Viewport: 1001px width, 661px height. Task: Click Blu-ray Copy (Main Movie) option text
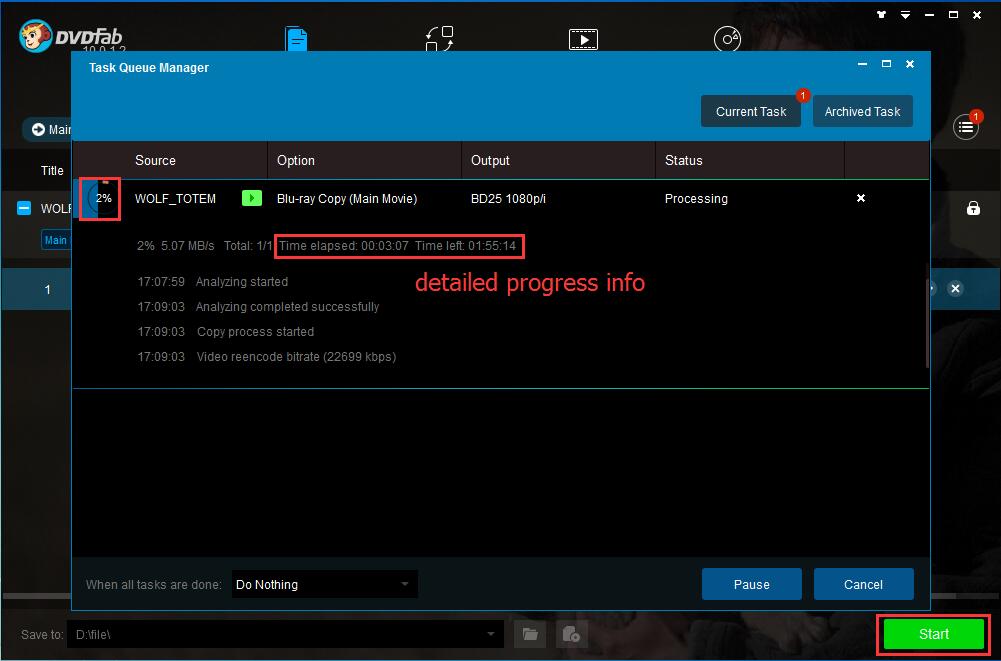[x=347, y=199]
